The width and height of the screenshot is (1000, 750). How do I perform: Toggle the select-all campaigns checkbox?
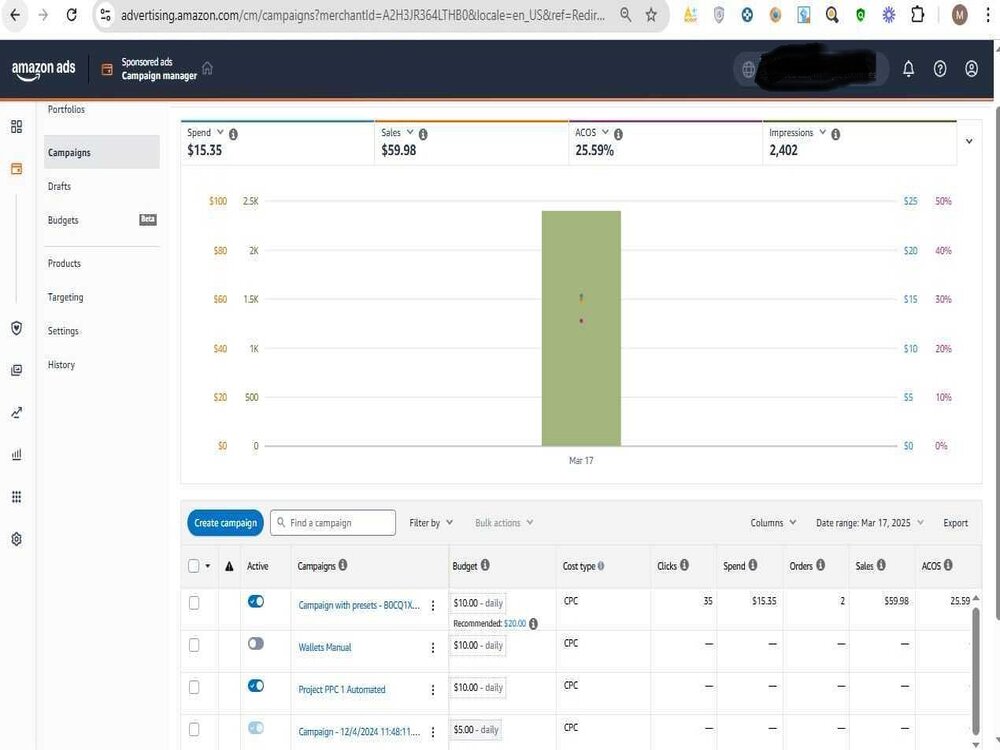(x=194, y=566)
